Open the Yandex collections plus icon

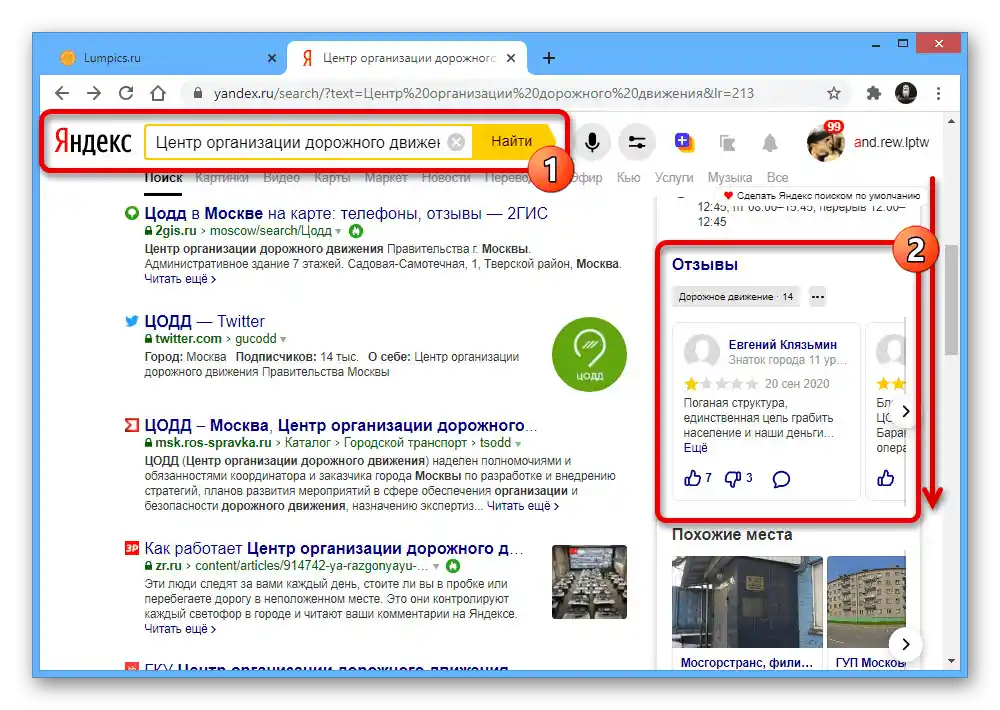(x=683, y=142)
